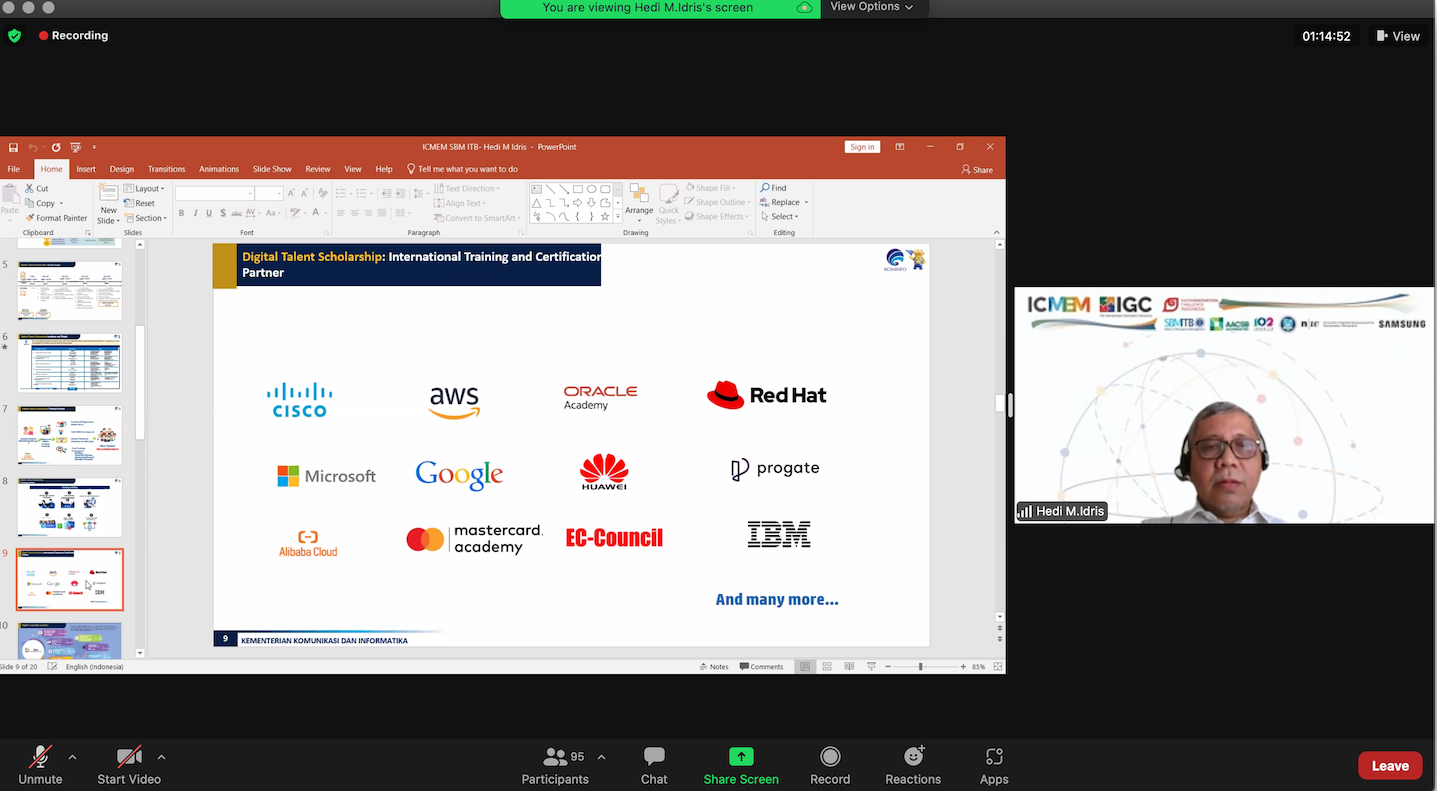Select the oval shape in shapes gallery

[x=592, y=189]
